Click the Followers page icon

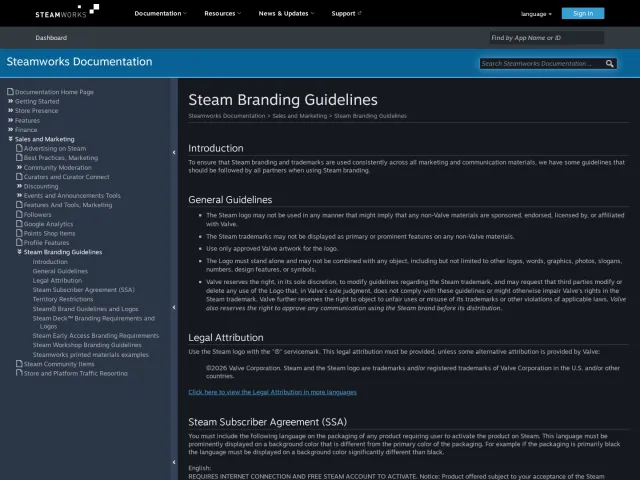[19, 214]
